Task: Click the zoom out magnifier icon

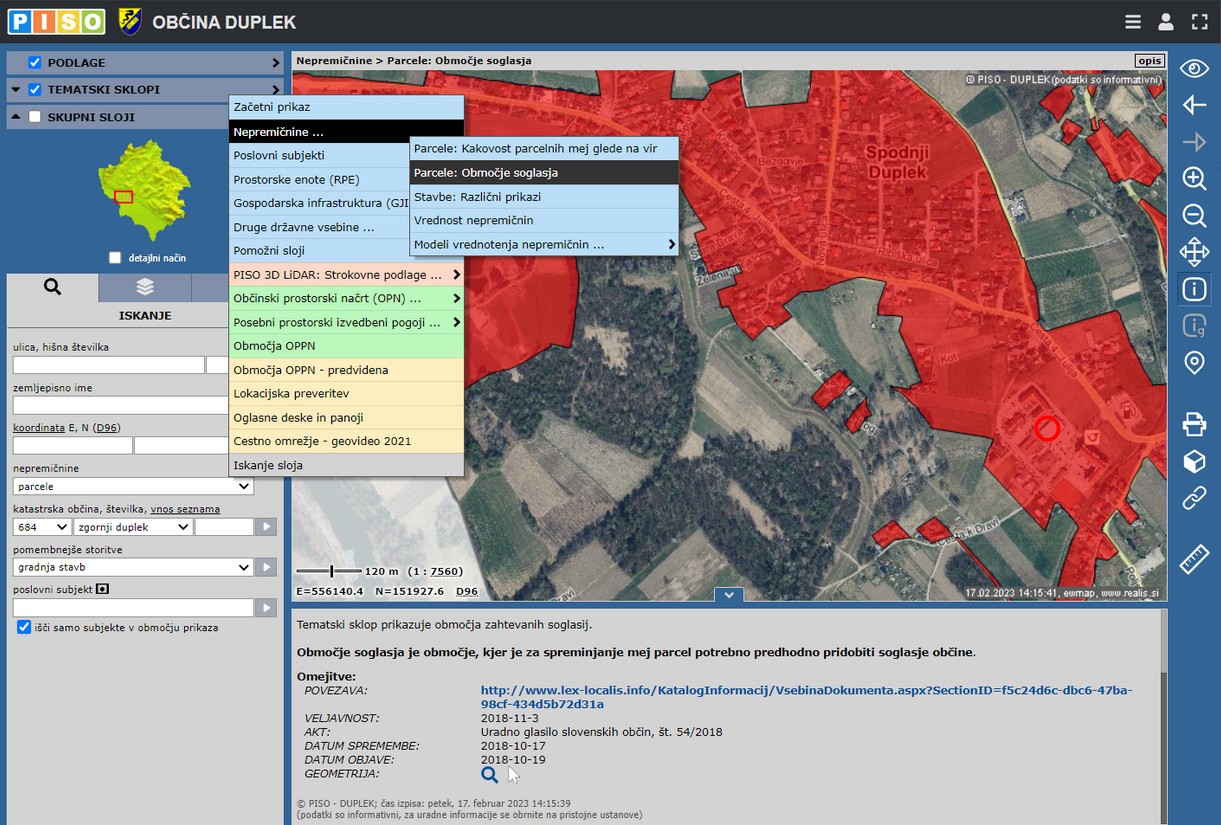Action: click(1194, 215)
